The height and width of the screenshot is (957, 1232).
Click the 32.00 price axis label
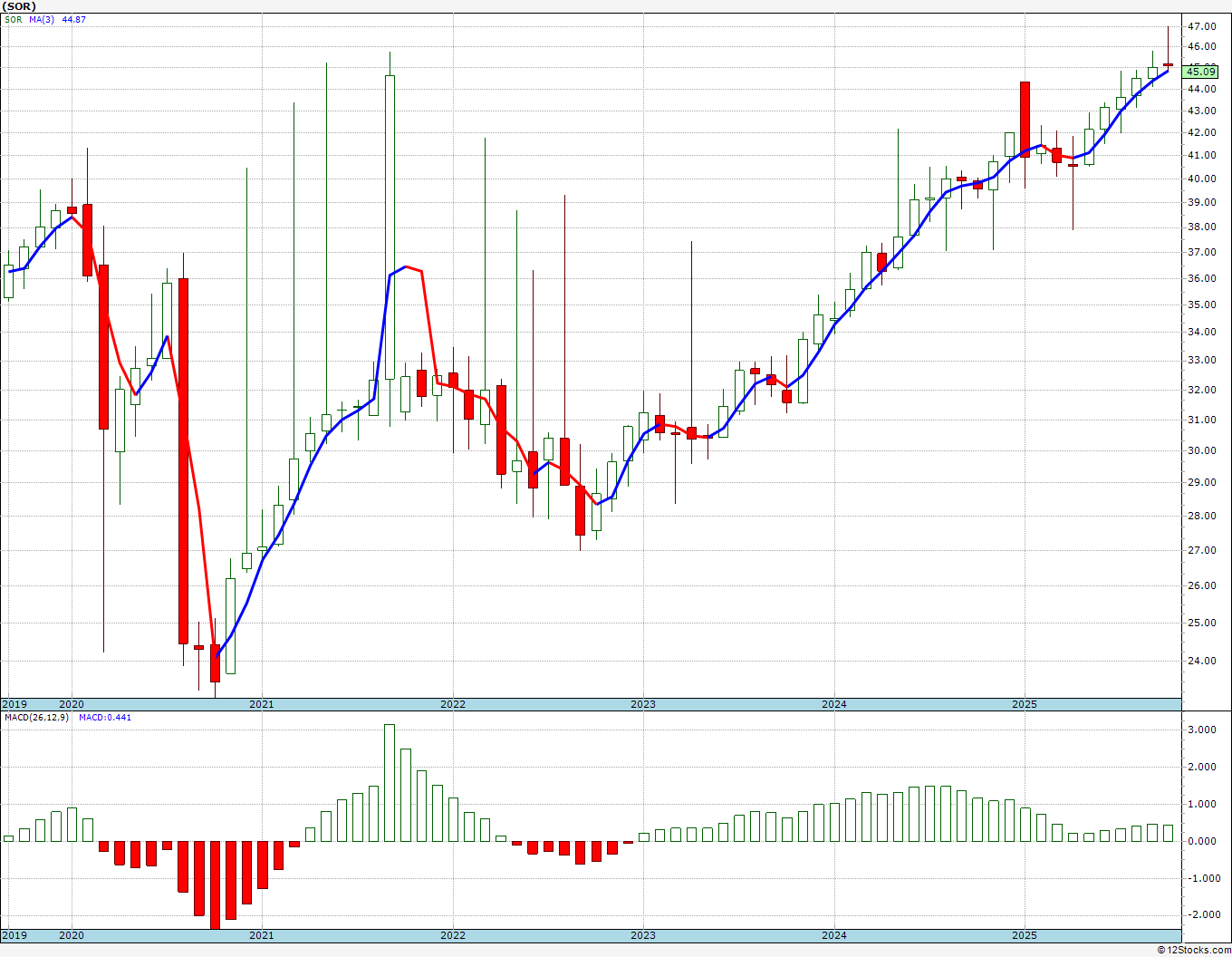pyautogui.click(x=1202, y=391)
